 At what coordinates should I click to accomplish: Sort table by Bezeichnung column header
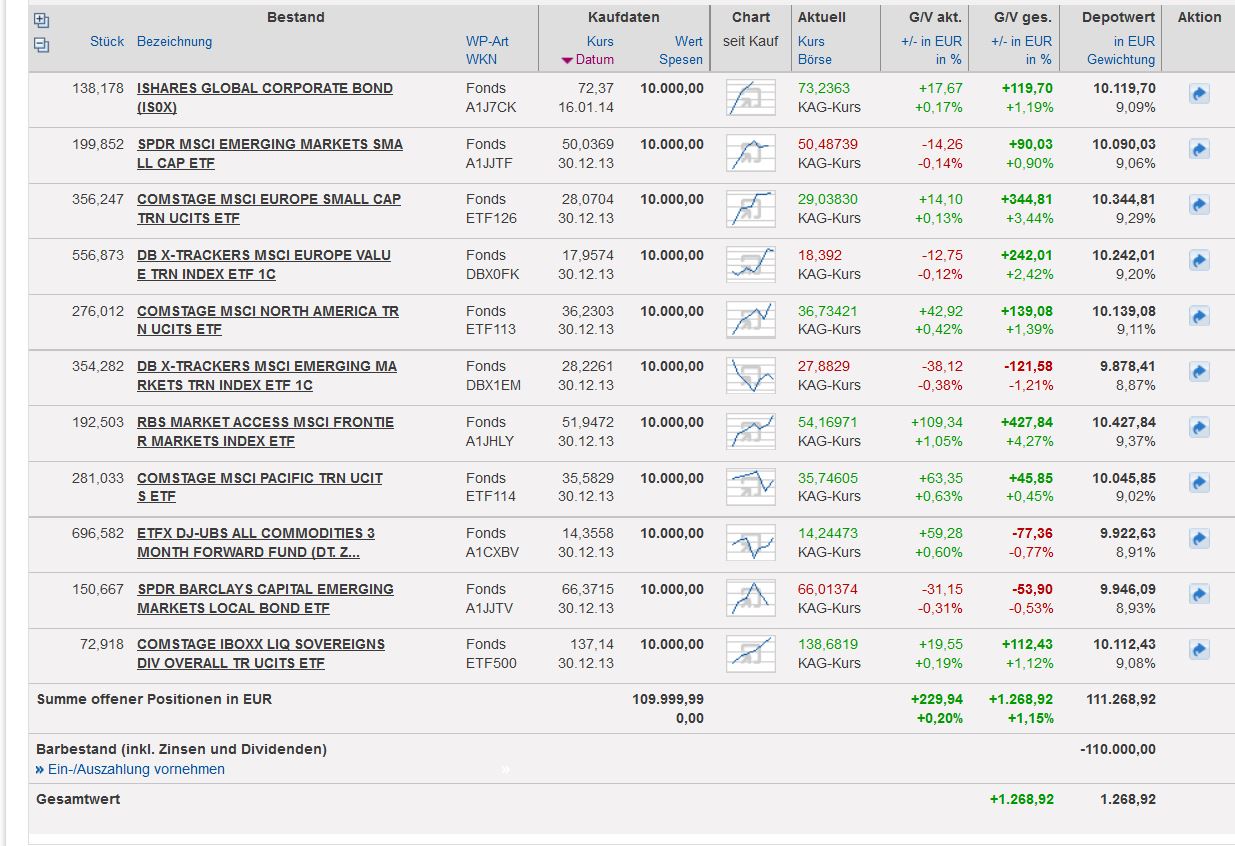click(174, 42)
